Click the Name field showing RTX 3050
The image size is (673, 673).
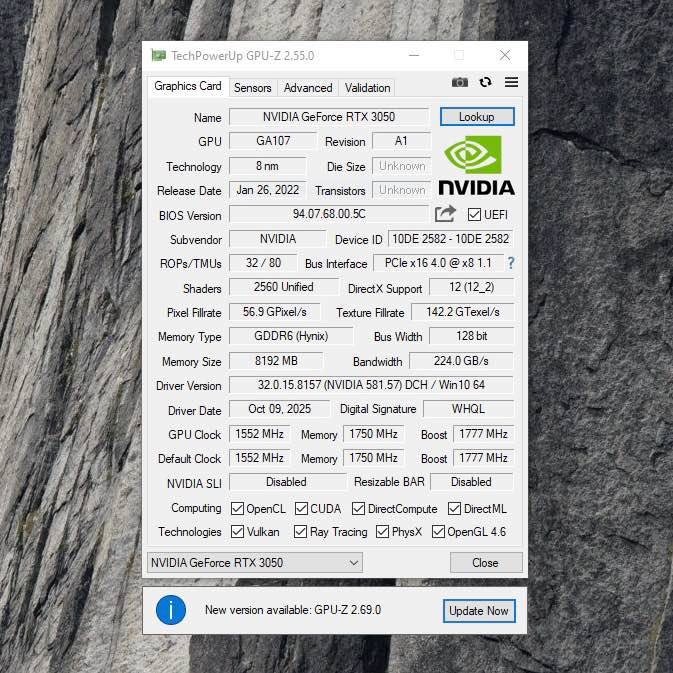329,117
